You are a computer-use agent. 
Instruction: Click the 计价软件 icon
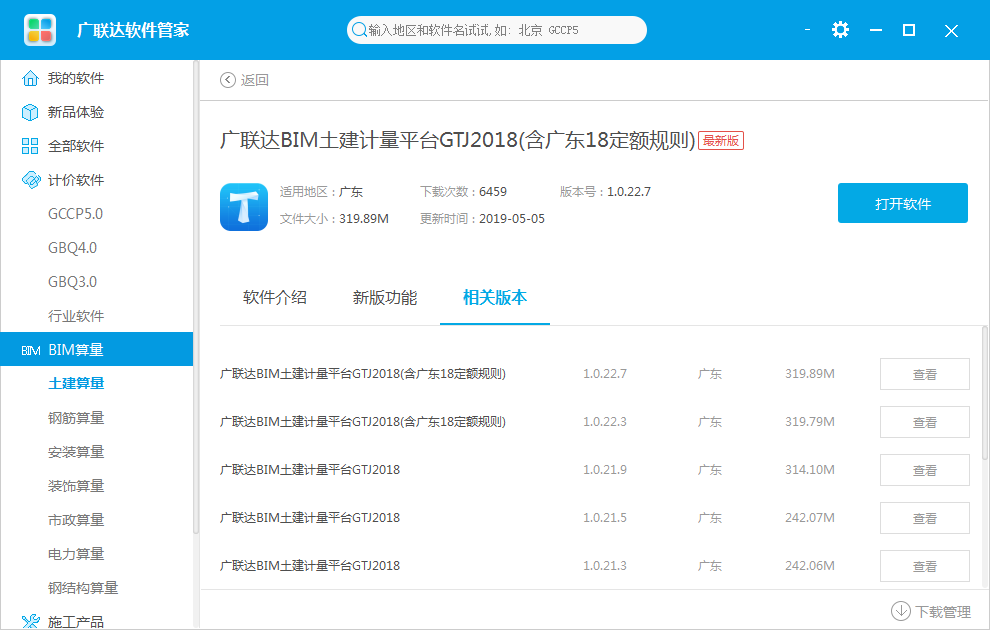pyautogui.click(x=30, y=180)
